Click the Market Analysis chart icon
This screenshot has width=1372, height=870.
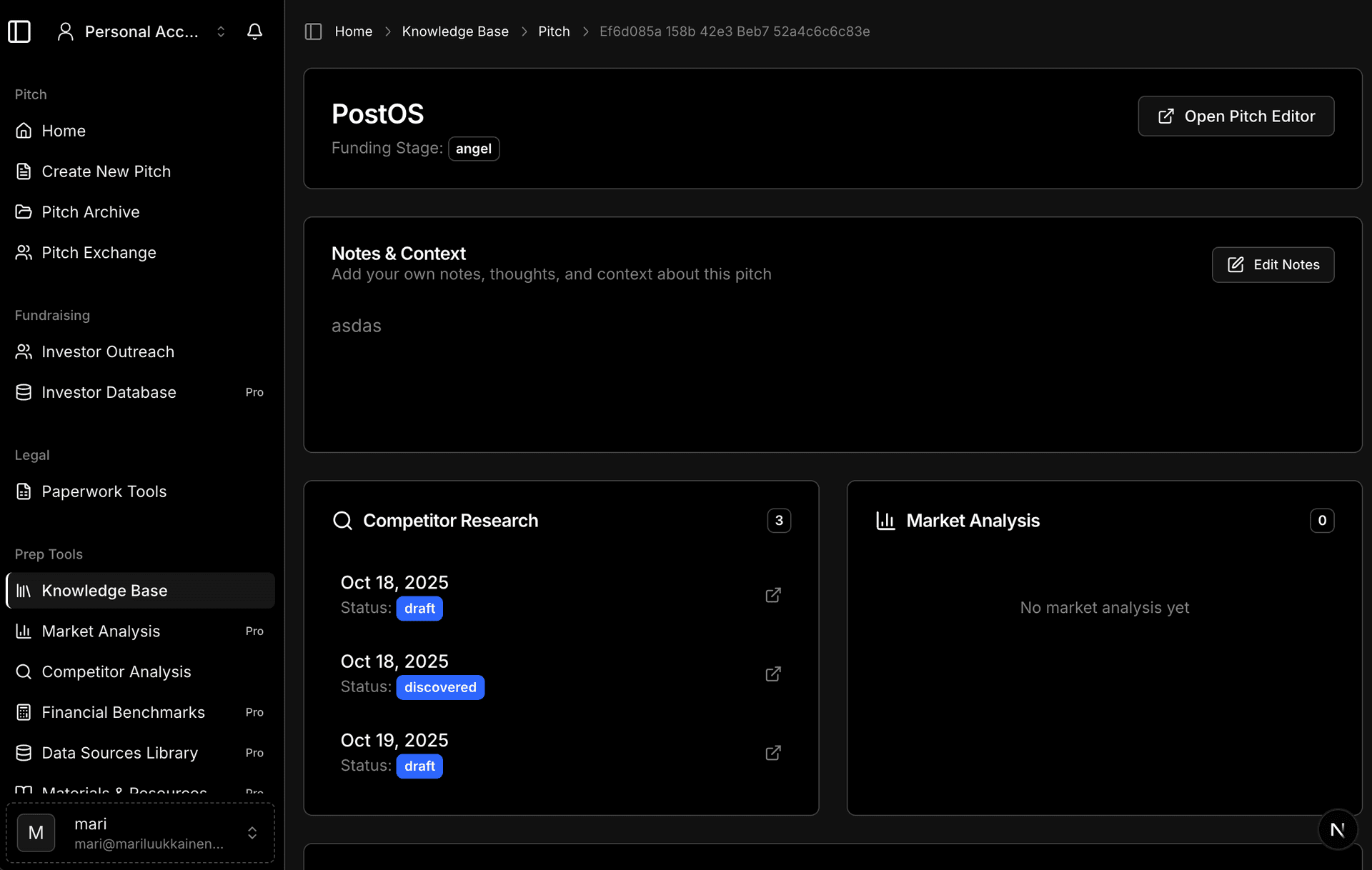pos(885,521)
